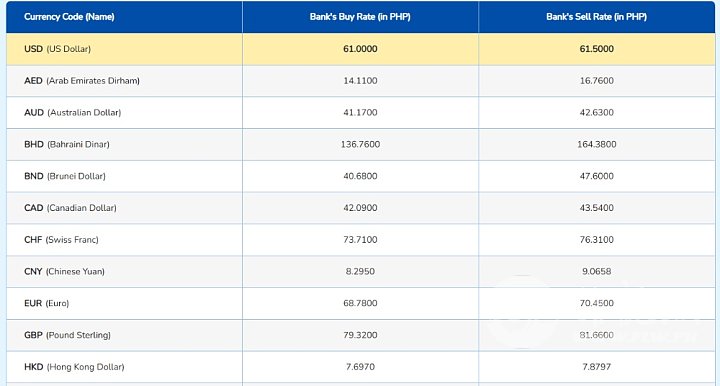Click BND sell rate 47.6000
The image size is (720, 386).
pyautogui.click(x=596, y=176)
